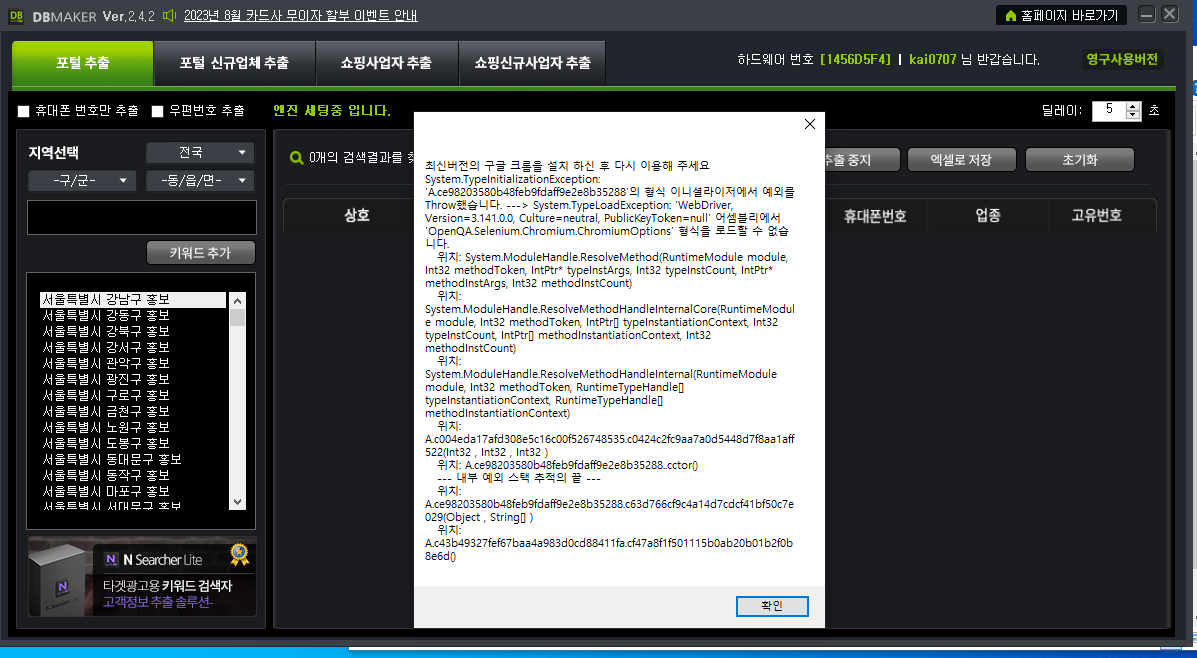The image size is (1197, 658).
Task: Enable the 휴대폰 번호만 추출 checkbox
Action: (23, 111)
